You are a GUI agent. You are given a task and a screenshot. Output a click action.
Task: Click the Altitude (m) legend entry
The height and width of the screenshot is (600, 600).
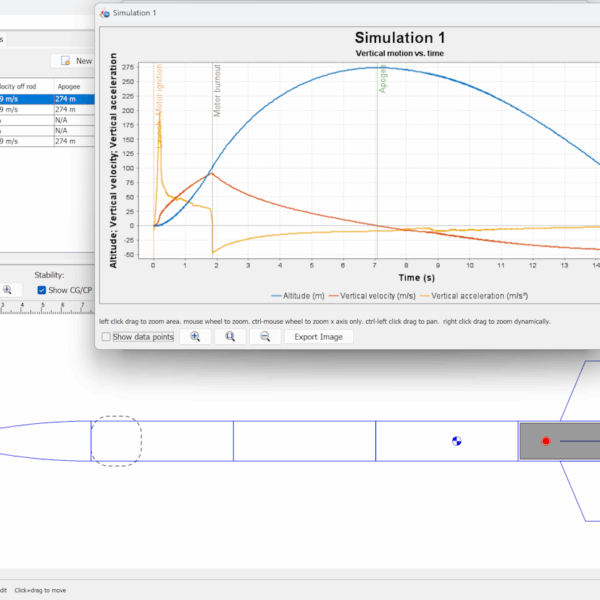pos(298,296)
